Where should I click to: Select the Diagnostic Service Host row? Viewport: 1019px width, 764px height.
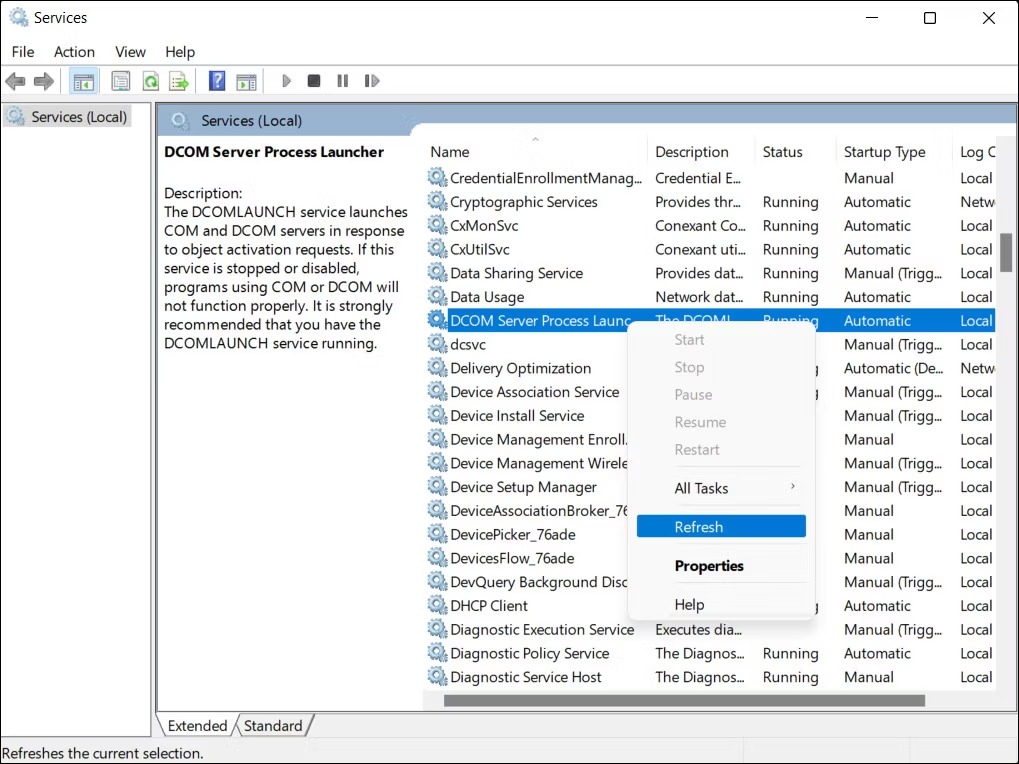click(710, 677)
